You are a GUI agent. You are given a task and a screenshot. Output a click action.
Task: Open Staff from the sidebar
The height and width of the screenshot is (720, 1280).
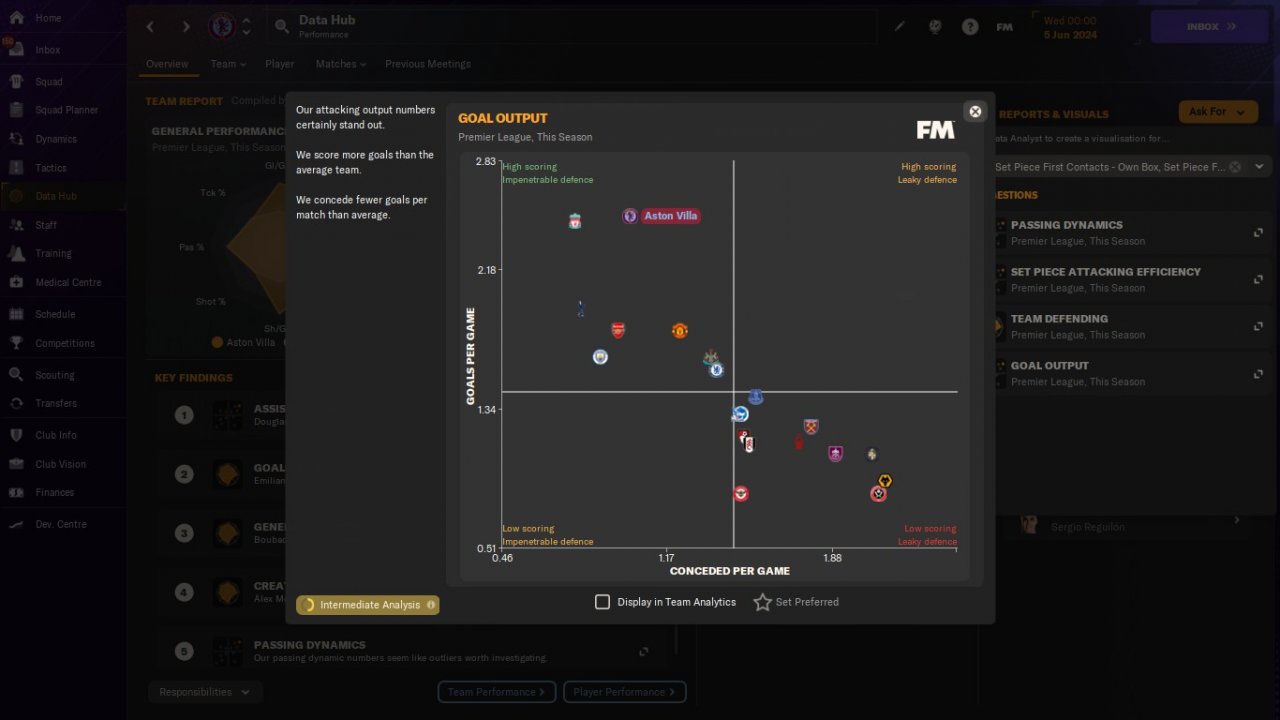(46, 226)
